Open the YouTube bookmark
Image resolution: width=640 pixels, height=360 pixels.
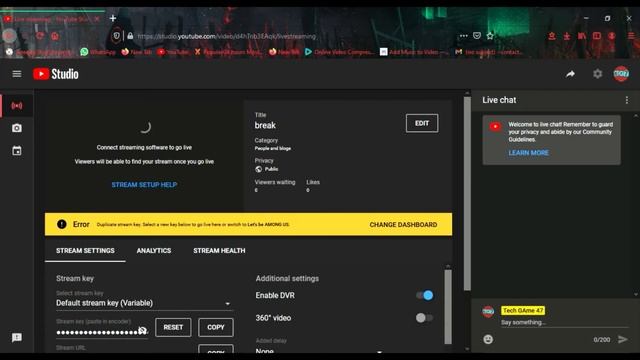(x=173, y=52)
